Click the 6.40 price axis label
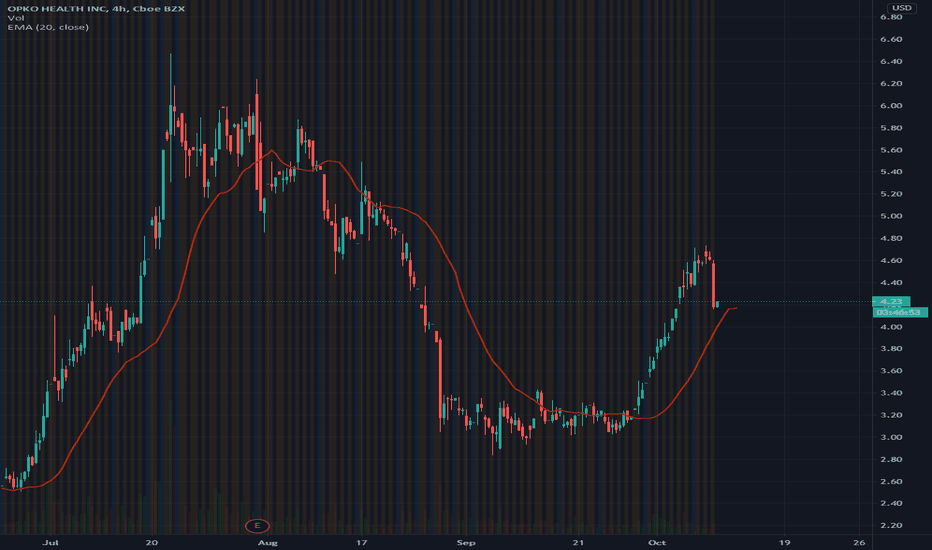Image resolution: width=932 pixels, height=550 pixels. (891, 61)
